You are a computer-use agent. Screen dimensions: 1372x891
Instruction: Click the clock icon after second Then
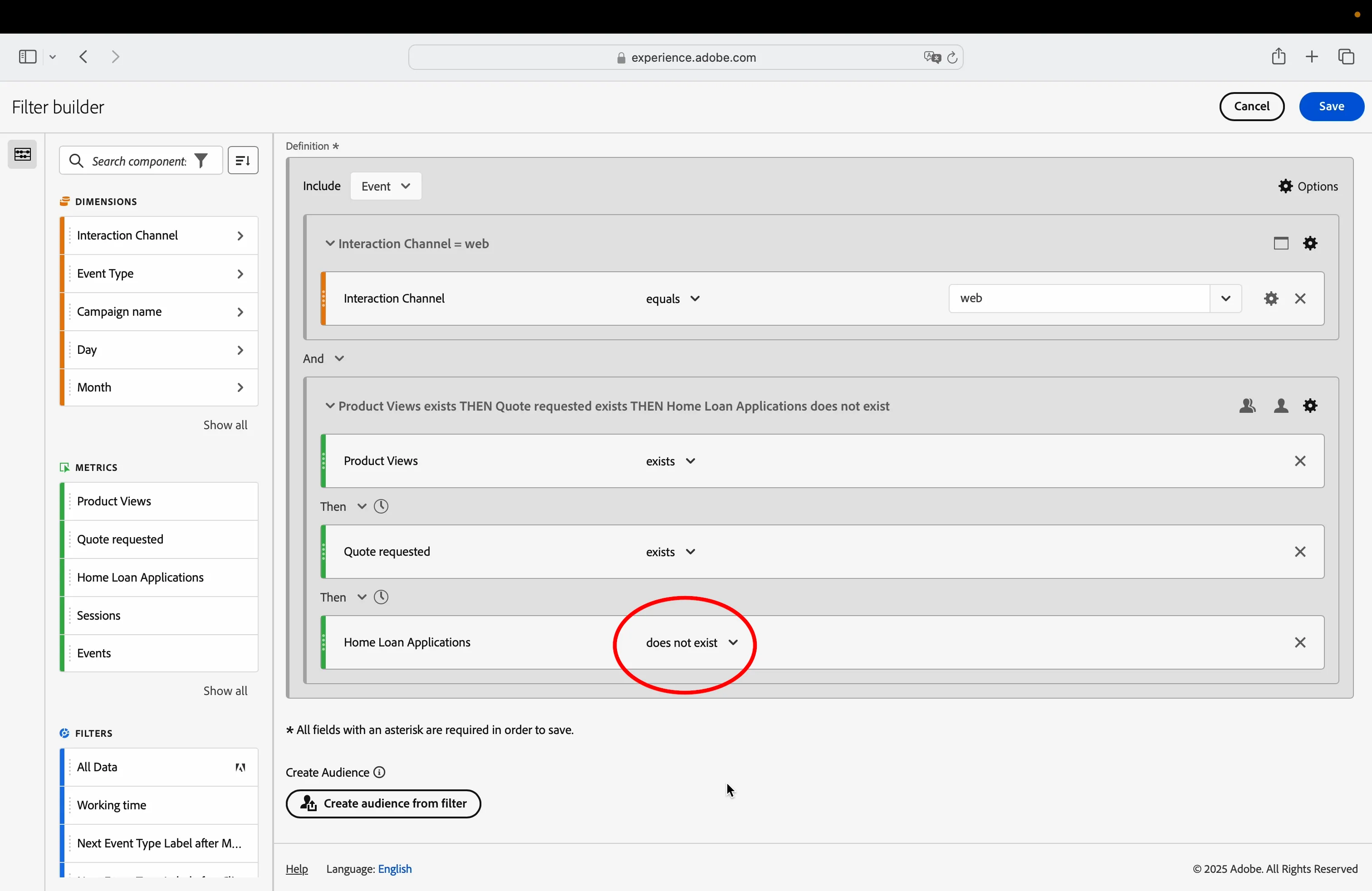click(381, 597)
